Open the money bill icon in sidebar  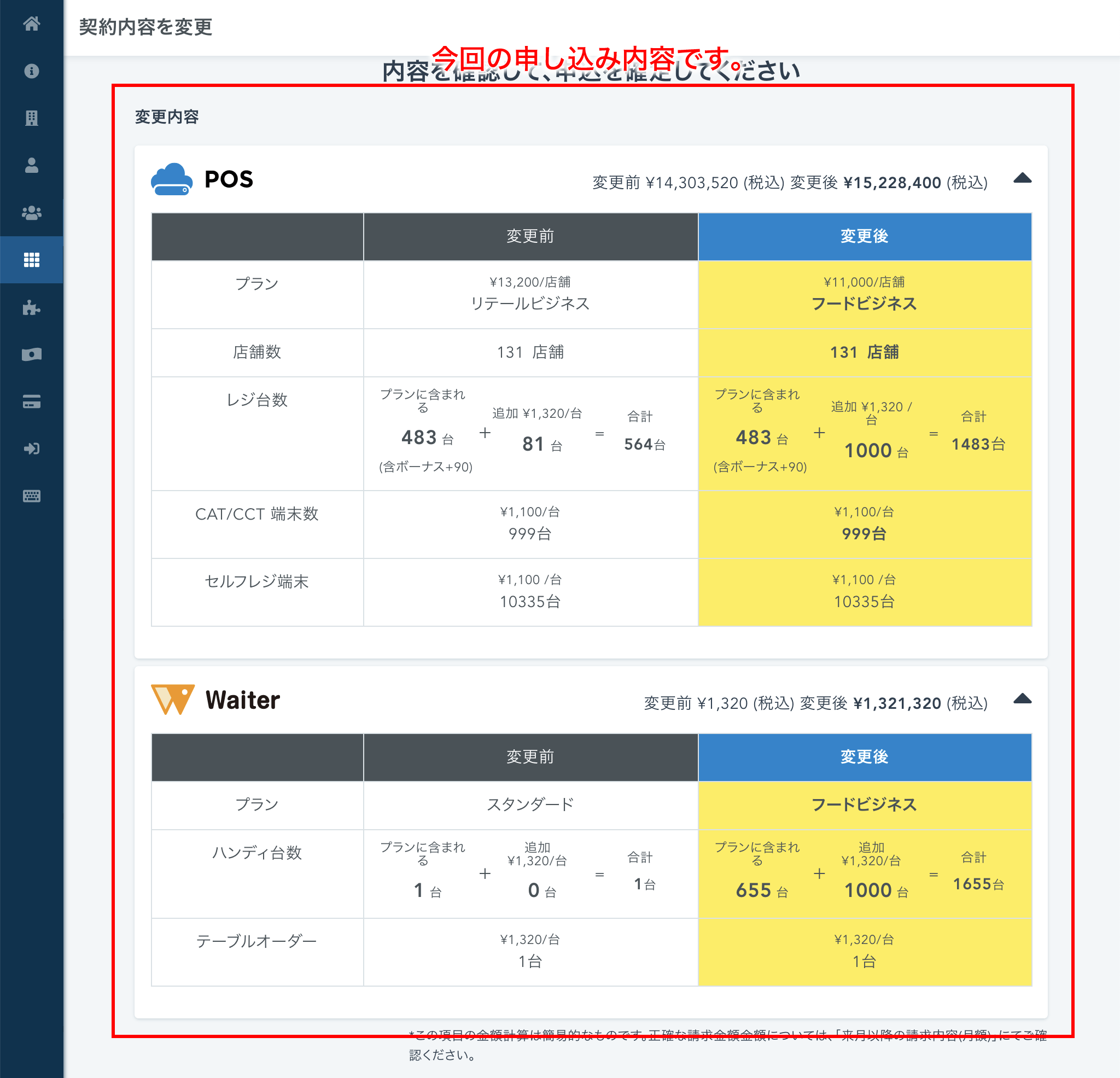tap(31, 355)
